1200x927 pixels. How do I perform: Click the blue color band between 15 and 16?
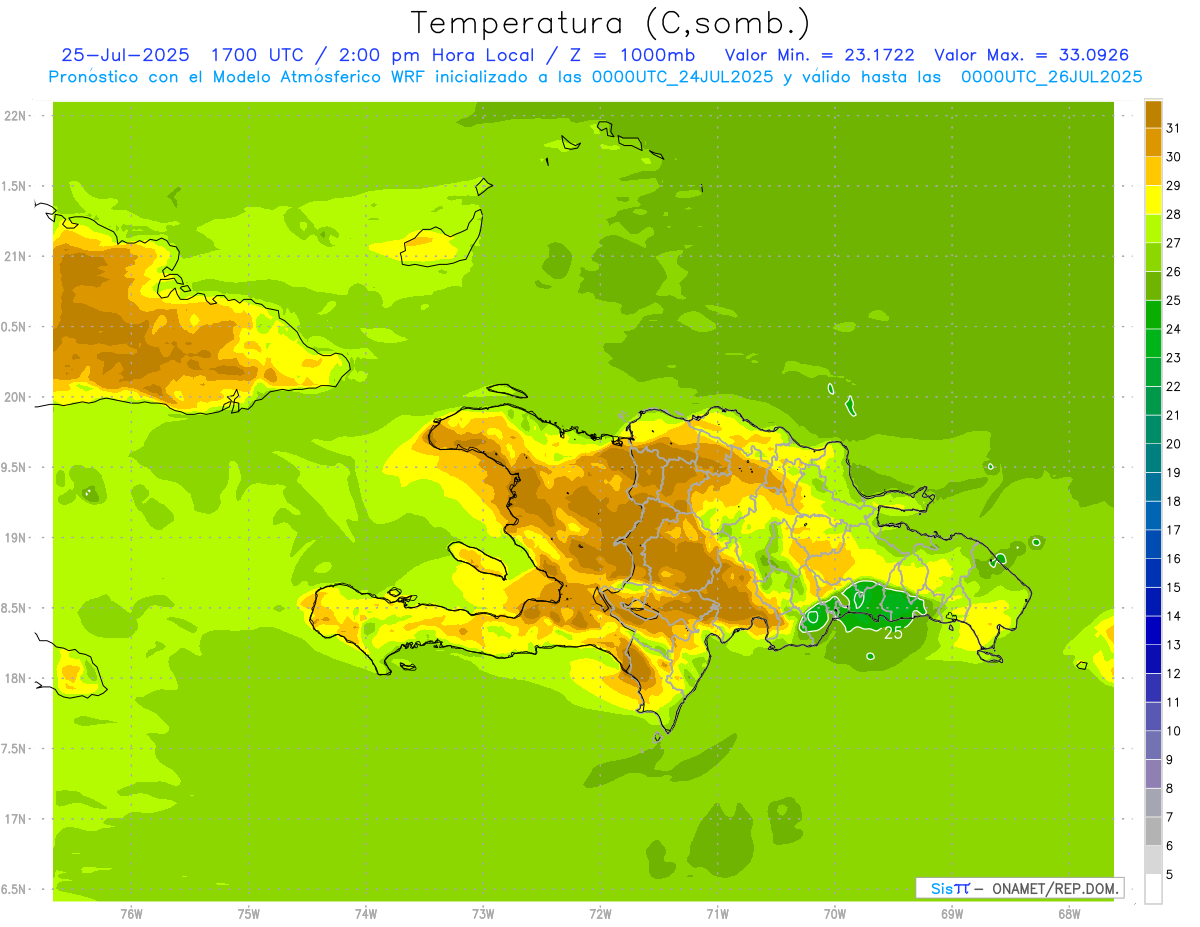pyautogui.click(x=1153, y=573)
